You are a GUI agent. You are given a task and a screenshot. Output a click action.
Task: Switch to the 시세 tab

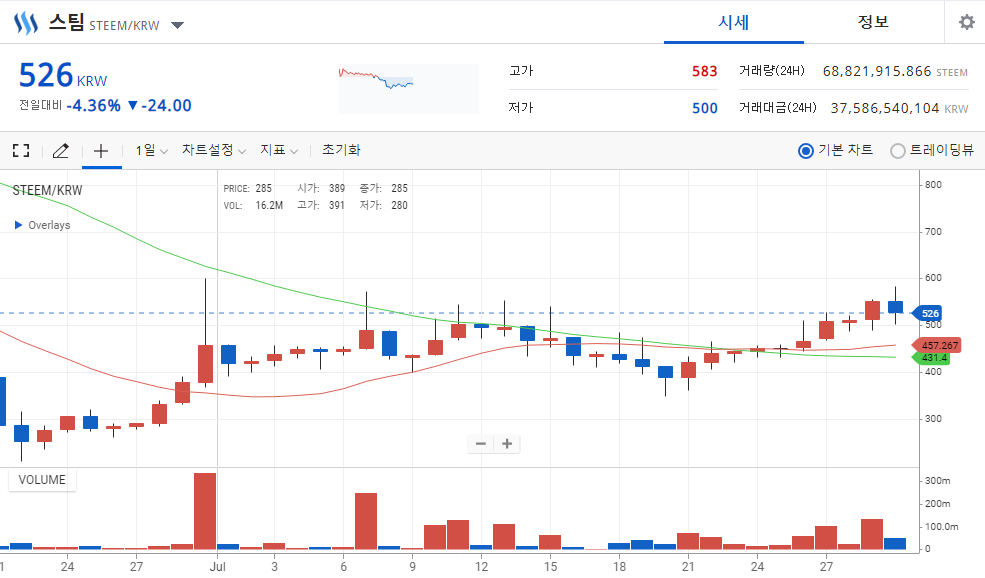point(734,23)
